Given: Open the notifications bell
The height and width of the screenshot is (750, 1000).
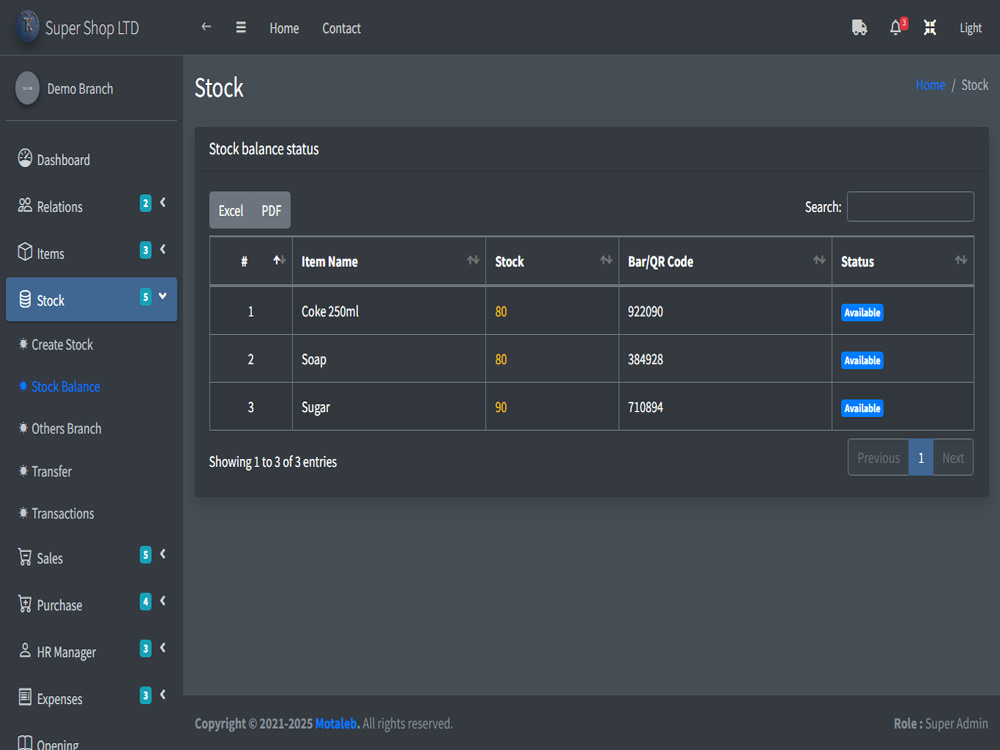Looking at the screenshot, I should point(895,27).
